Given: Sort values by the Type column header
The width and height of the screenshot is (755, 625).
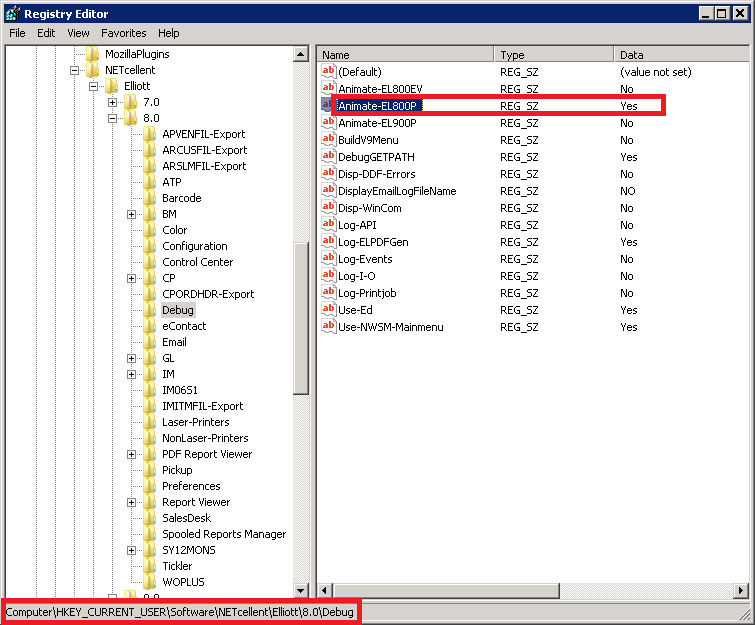Looking at the screenshot, I should [x=554, y=54].
